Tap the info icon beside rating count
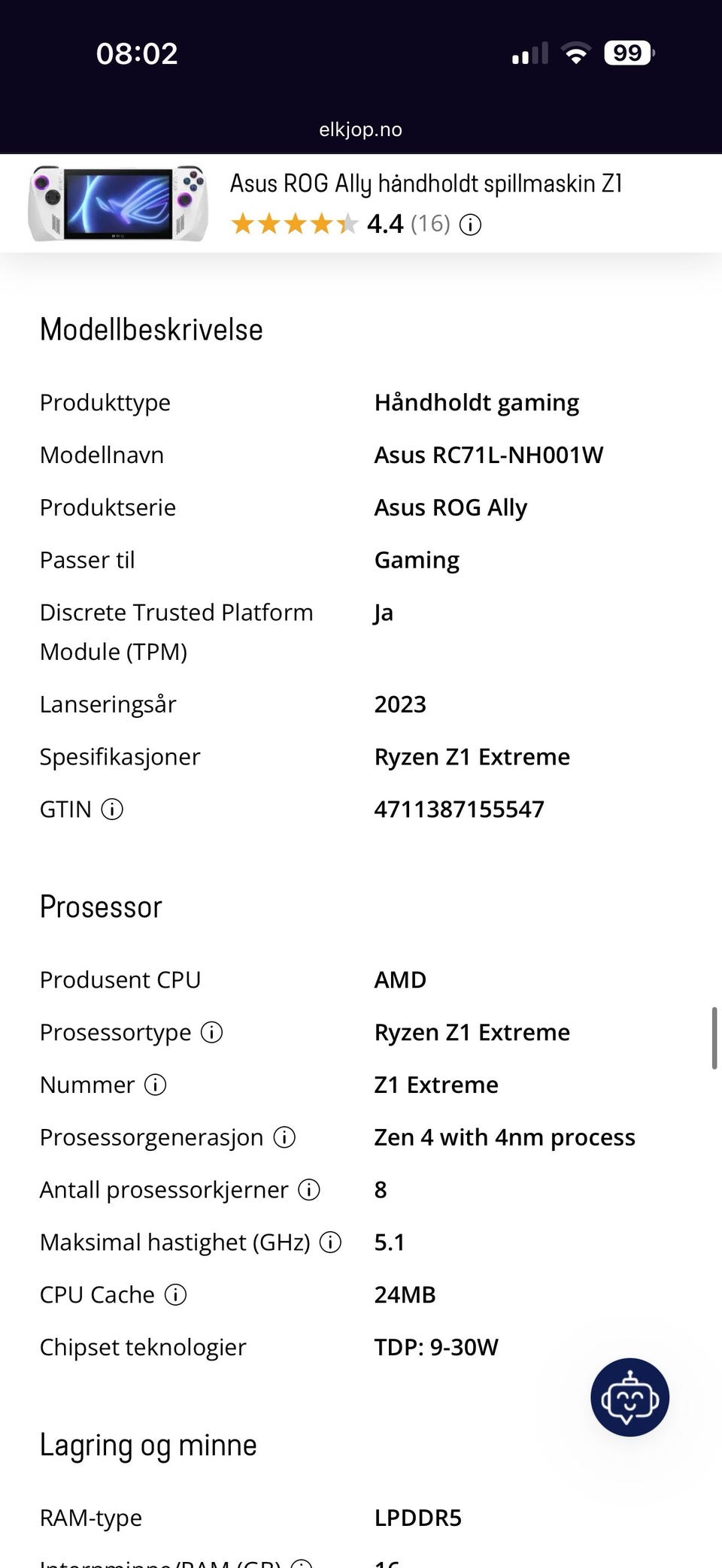The height and width of the screenshot is (1568, 722). click(x=470, y=224)
